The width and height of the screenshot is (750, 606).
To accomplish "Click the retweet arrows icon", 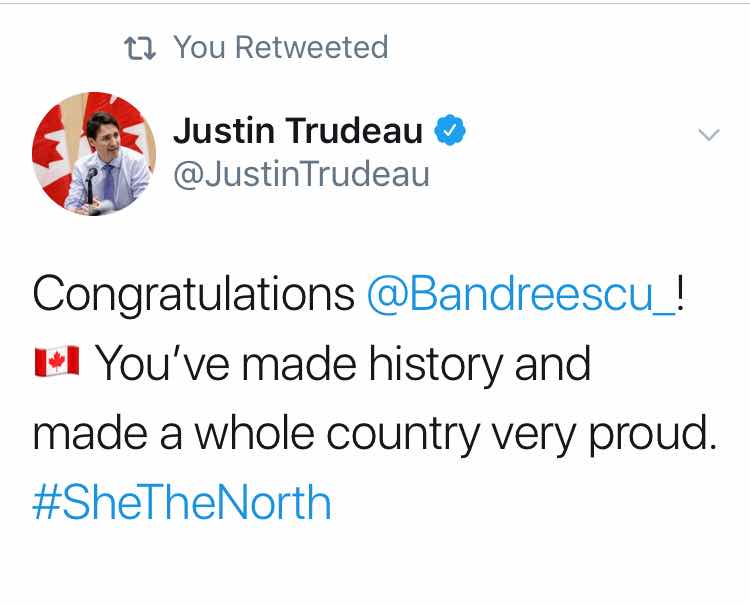I will coord(140,48).
